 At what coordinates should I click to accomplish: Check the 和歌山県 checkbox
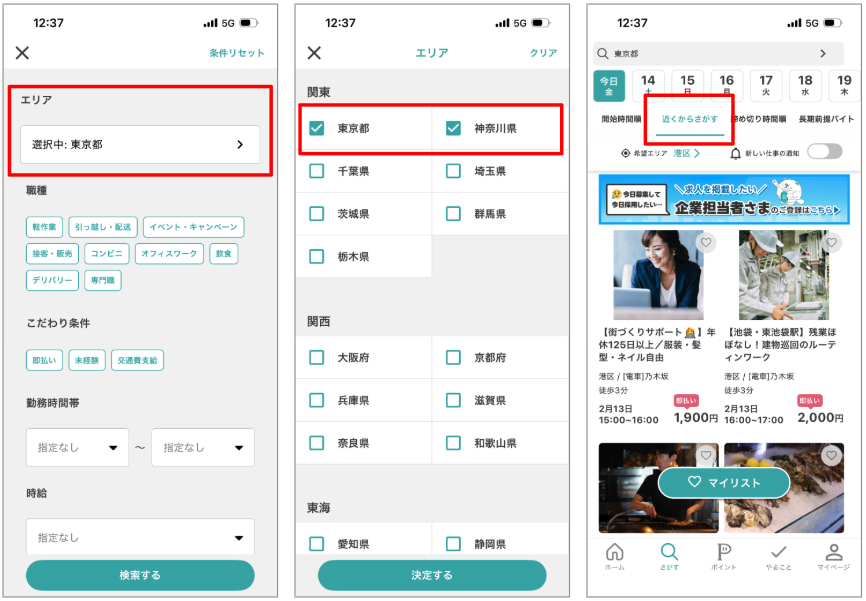point(453,443)
